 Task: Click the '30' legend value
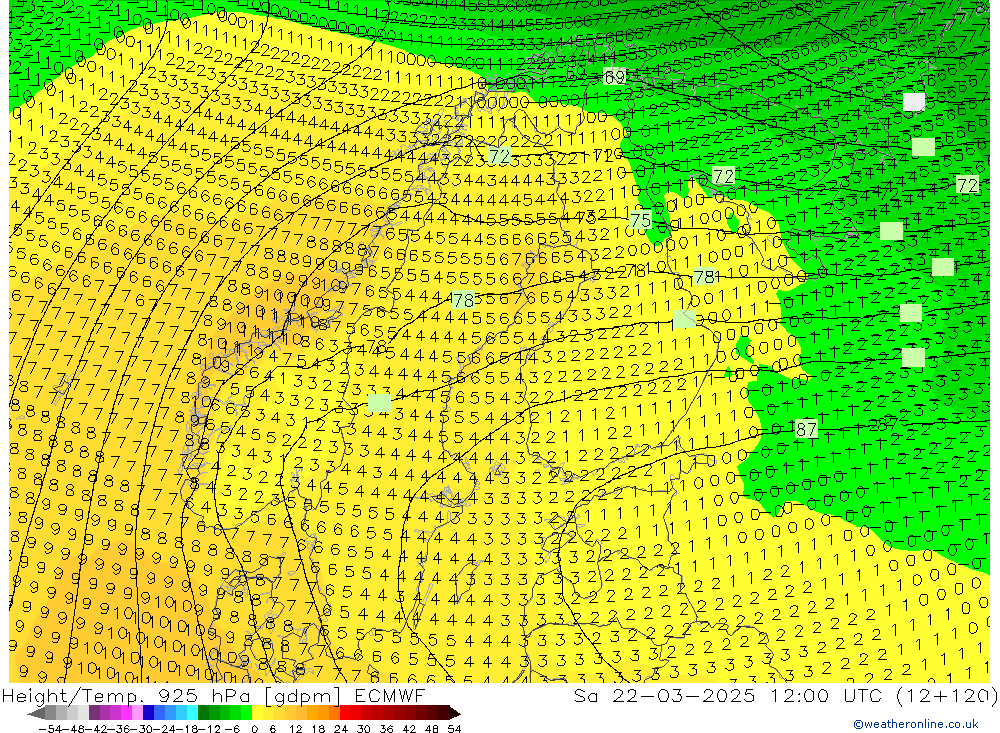click(x=364, y=729)
